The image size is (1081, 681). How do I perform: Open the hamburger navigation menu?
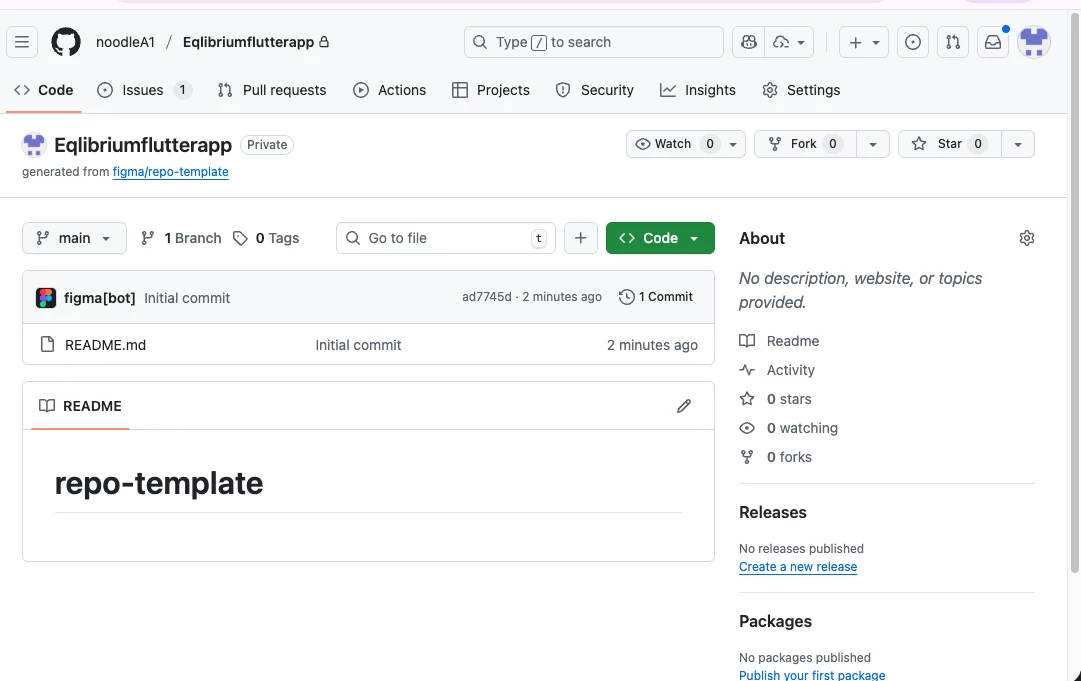click(x=22, y=42)
